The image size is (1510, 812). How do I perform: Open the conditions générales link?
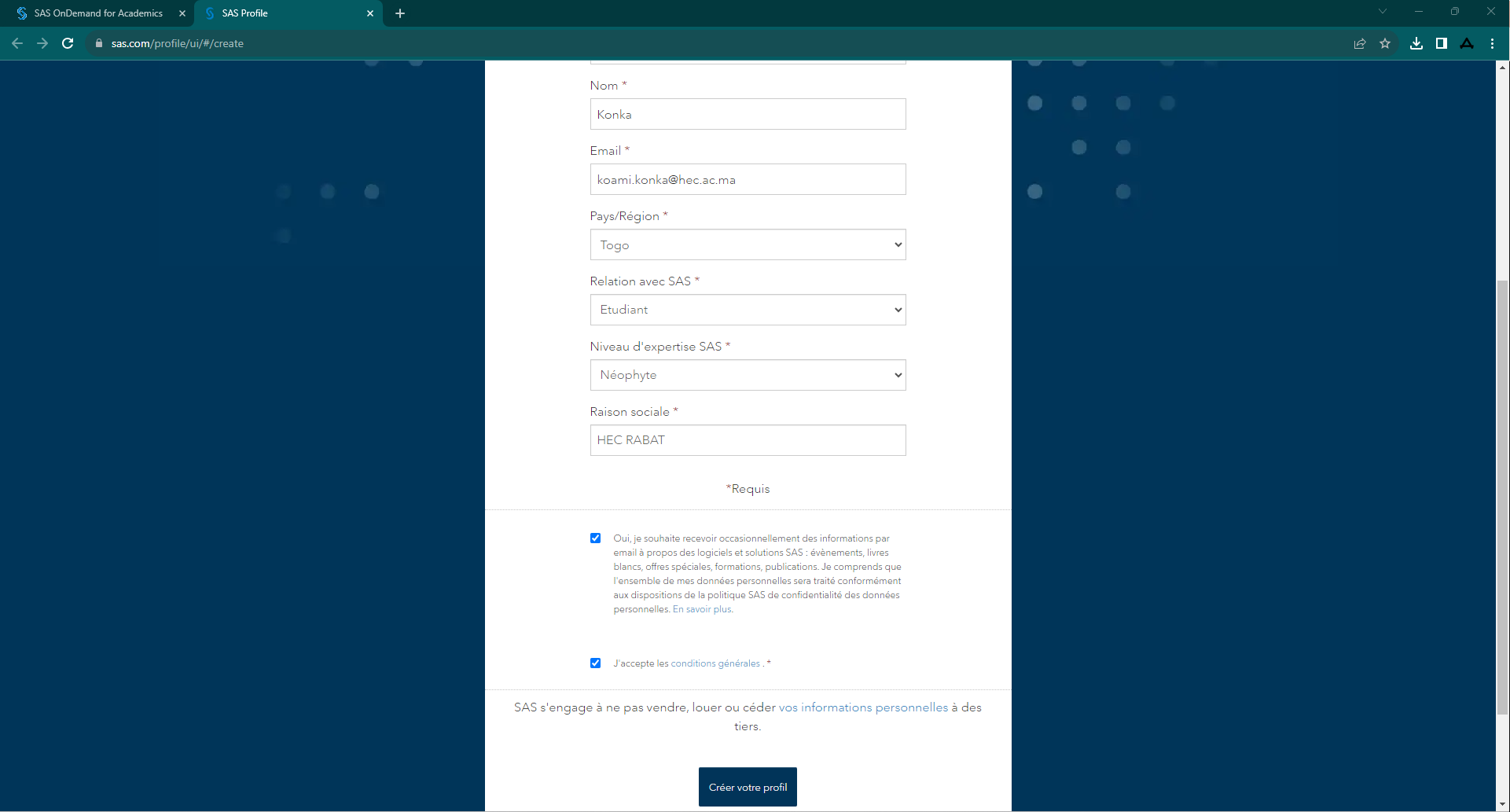(715, 663)
